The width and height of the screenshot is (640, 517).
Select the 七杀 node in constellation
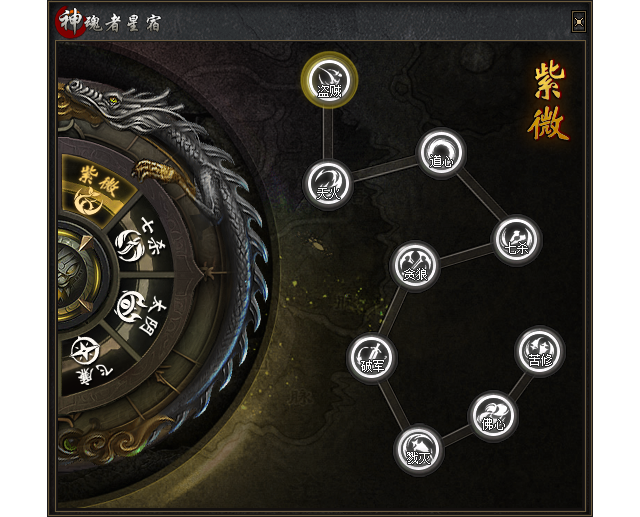(x=516, y=240)
